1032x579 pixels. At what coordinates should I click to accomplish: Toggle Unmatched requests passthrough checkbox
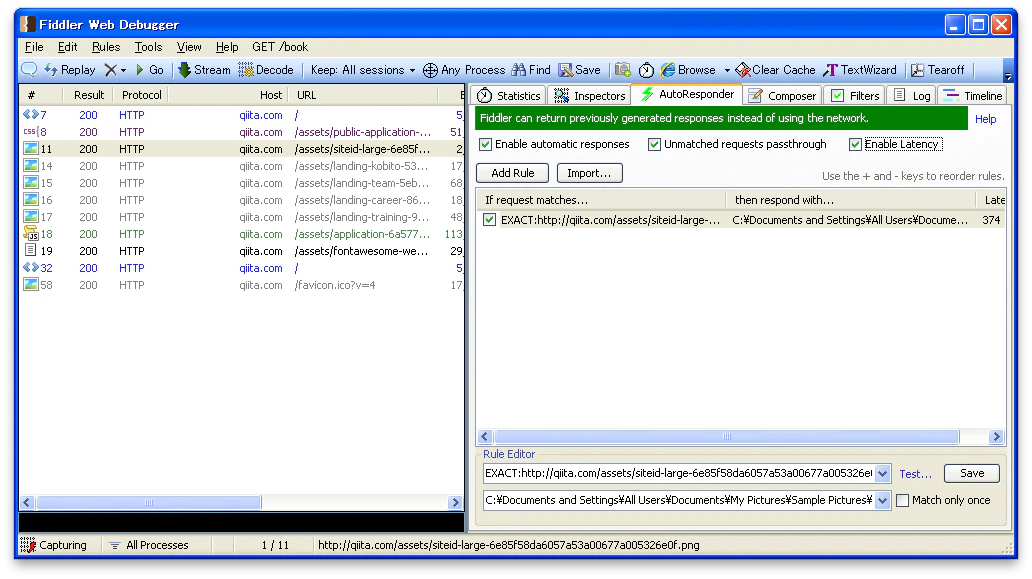pyautogui.click(x=654, y=144)
